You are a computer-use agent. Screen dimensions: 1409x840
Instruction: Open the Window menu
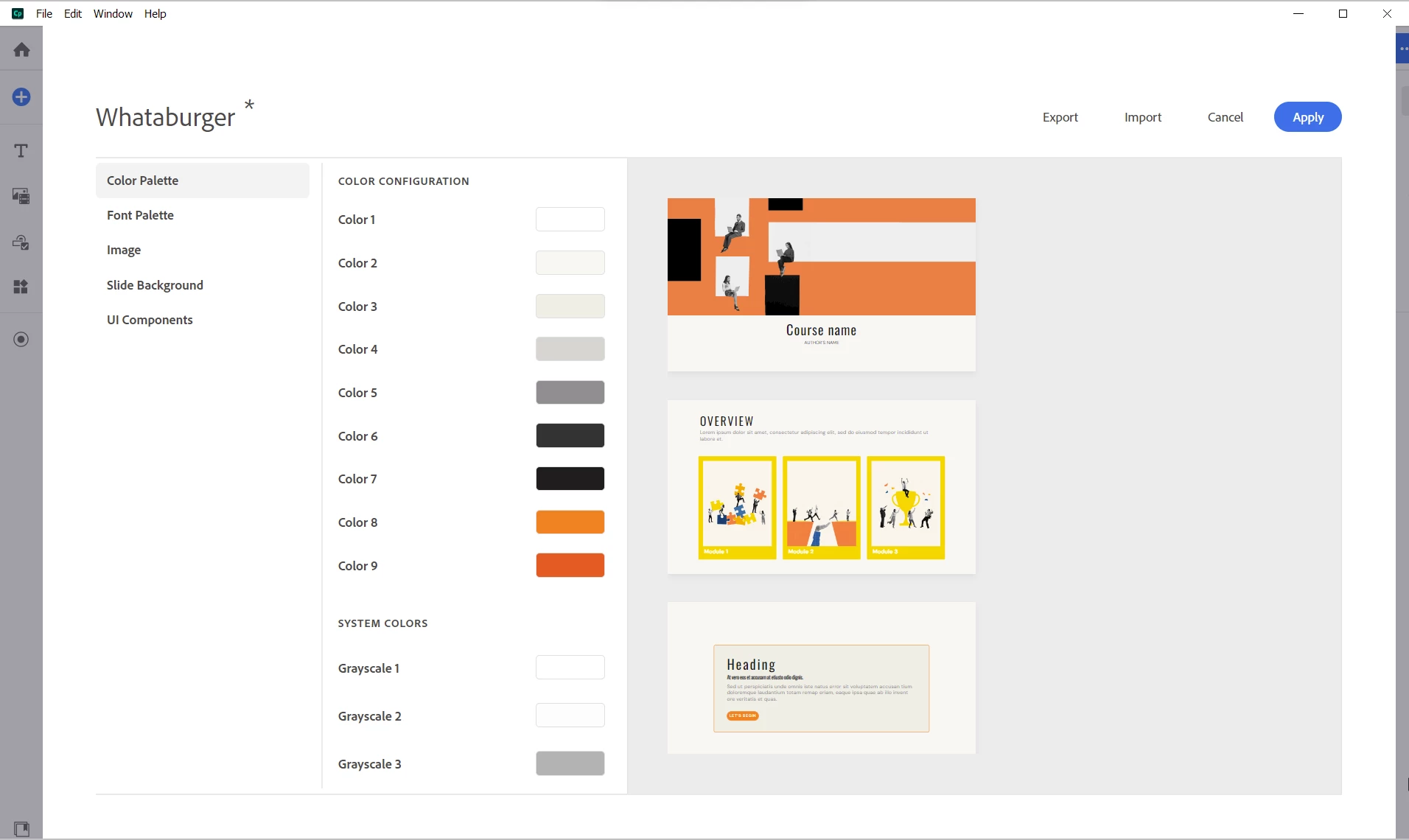click(113, 13)
